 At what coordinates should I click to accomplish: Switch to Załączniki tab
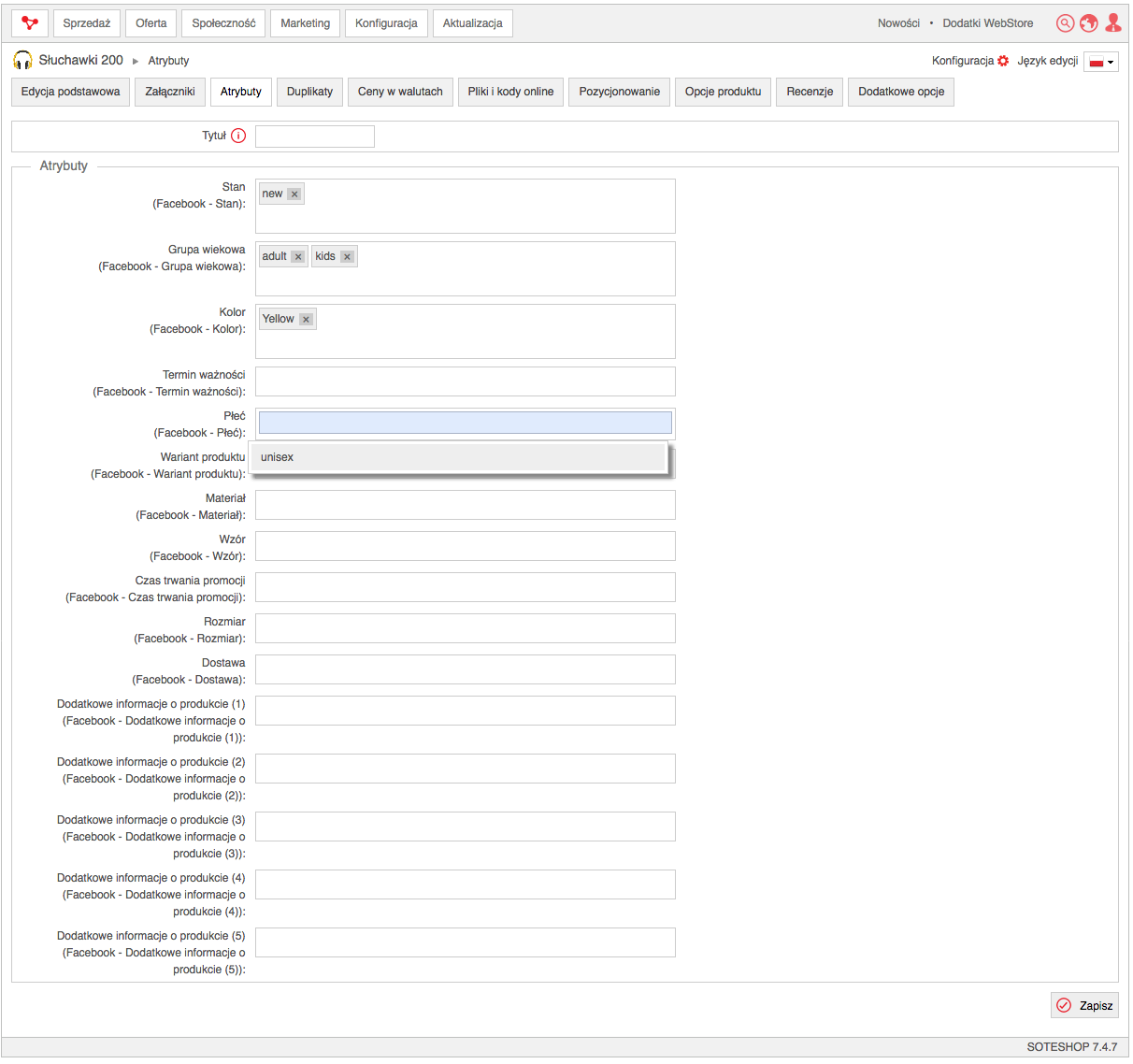pyautogui.click(x=170, y=92)
